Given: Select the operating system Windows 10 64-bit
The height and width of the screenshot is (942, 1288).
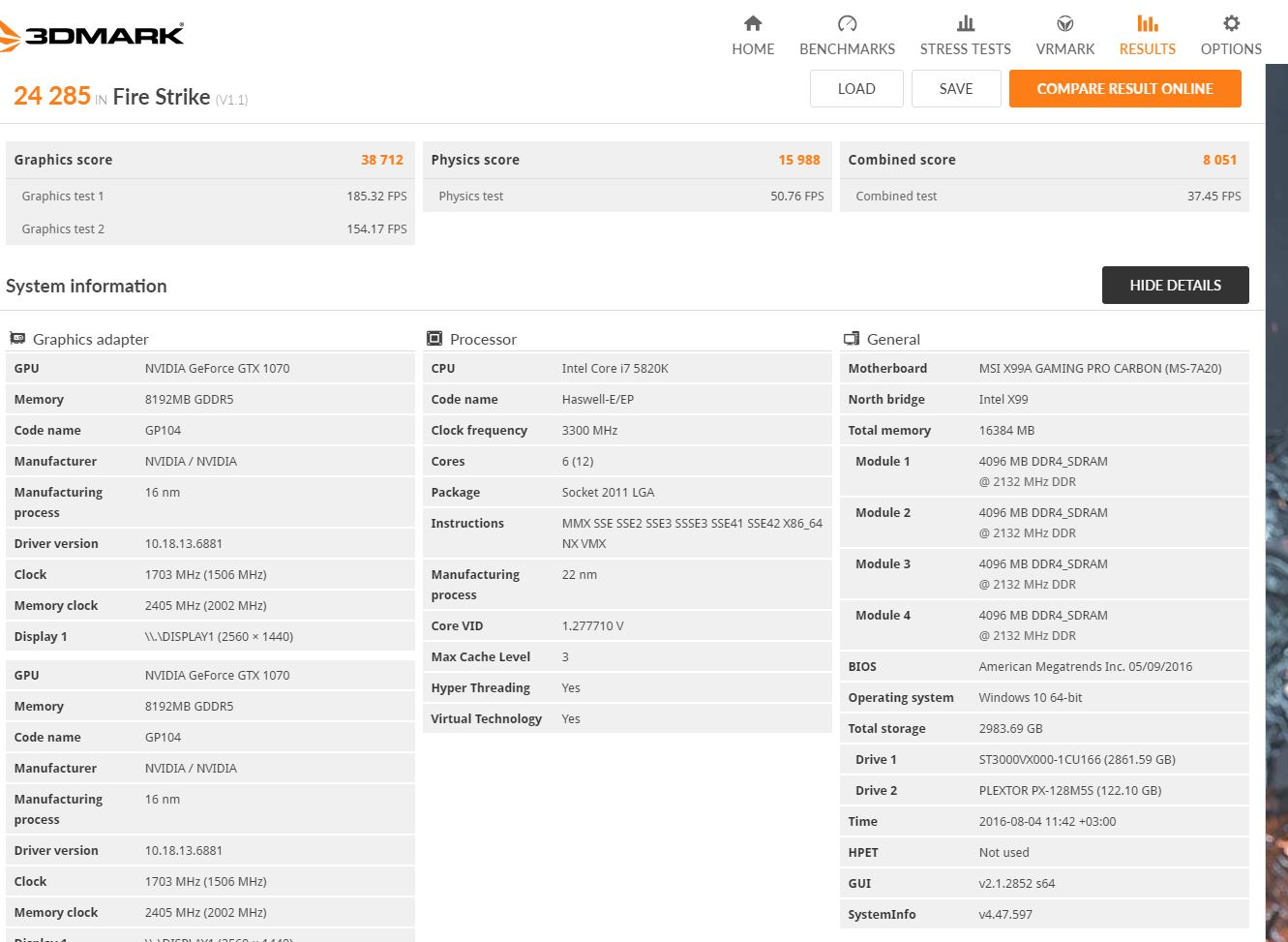Looking at the screenshot, I should click(x=1031, y=697).
